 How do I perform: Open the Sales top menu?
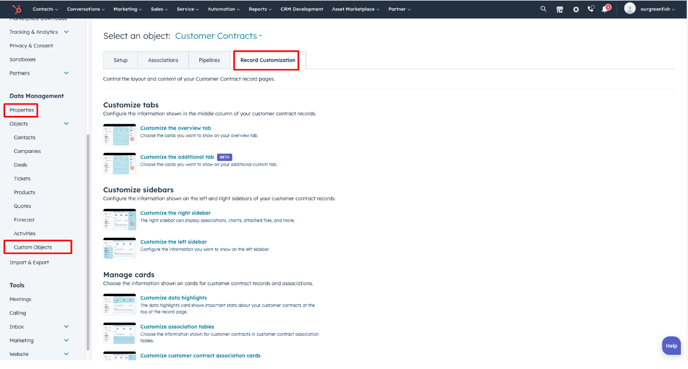pyautogui.click(x=159, y=9)
